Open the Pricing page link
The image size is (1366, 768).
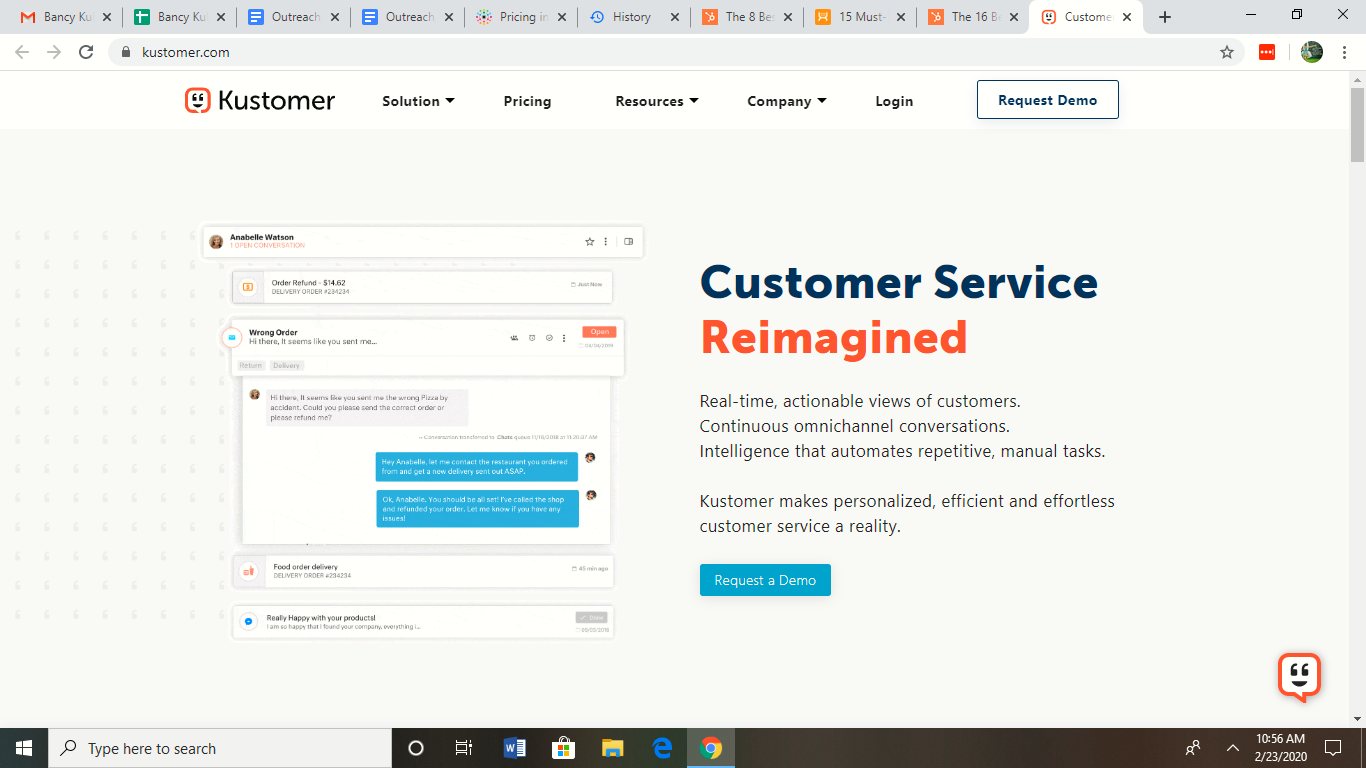pyautogui.click(x=527, y=101)
